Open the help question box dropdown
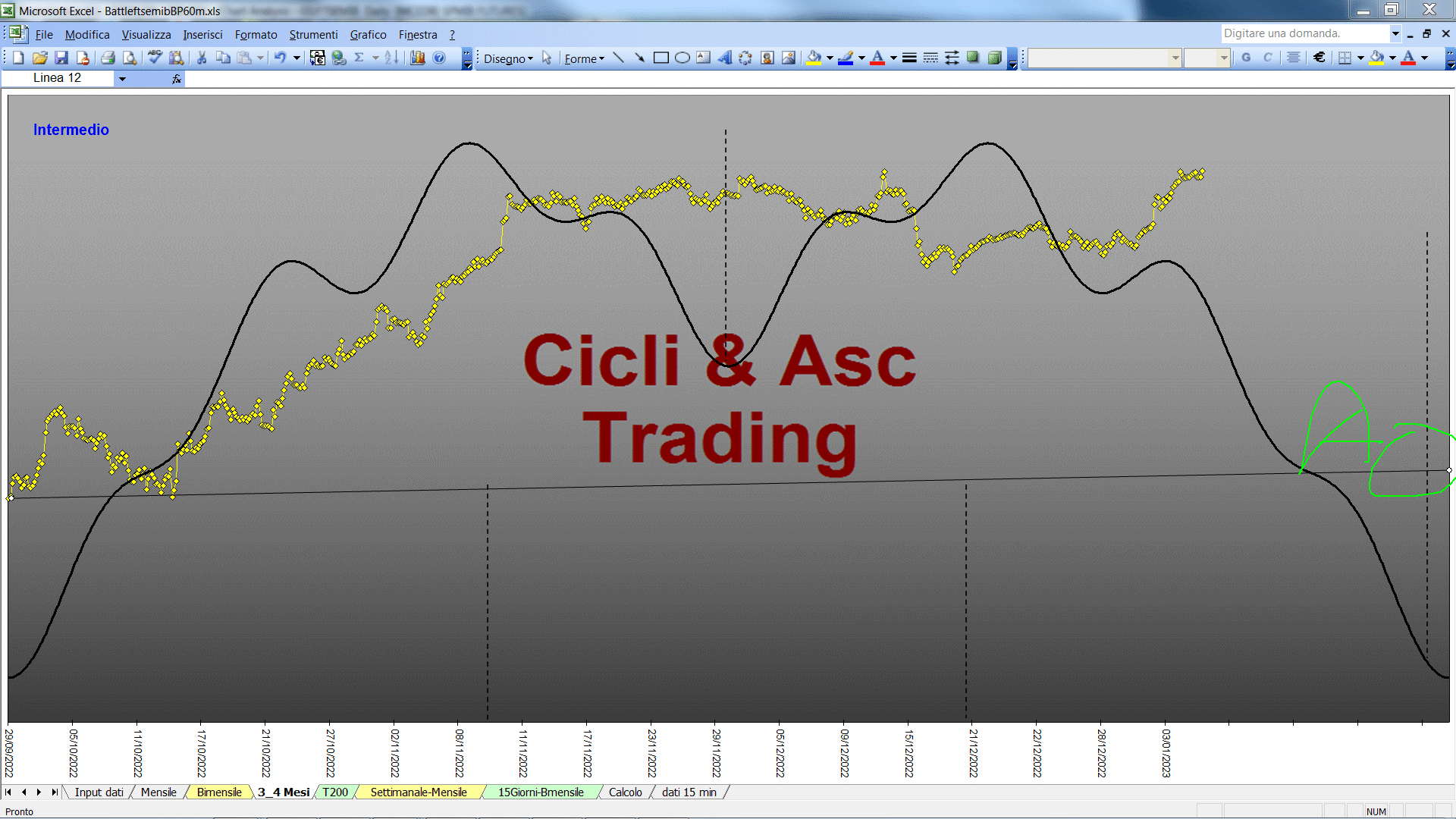This screenshot has height=819, width=1456. (x=1395, y=33)
